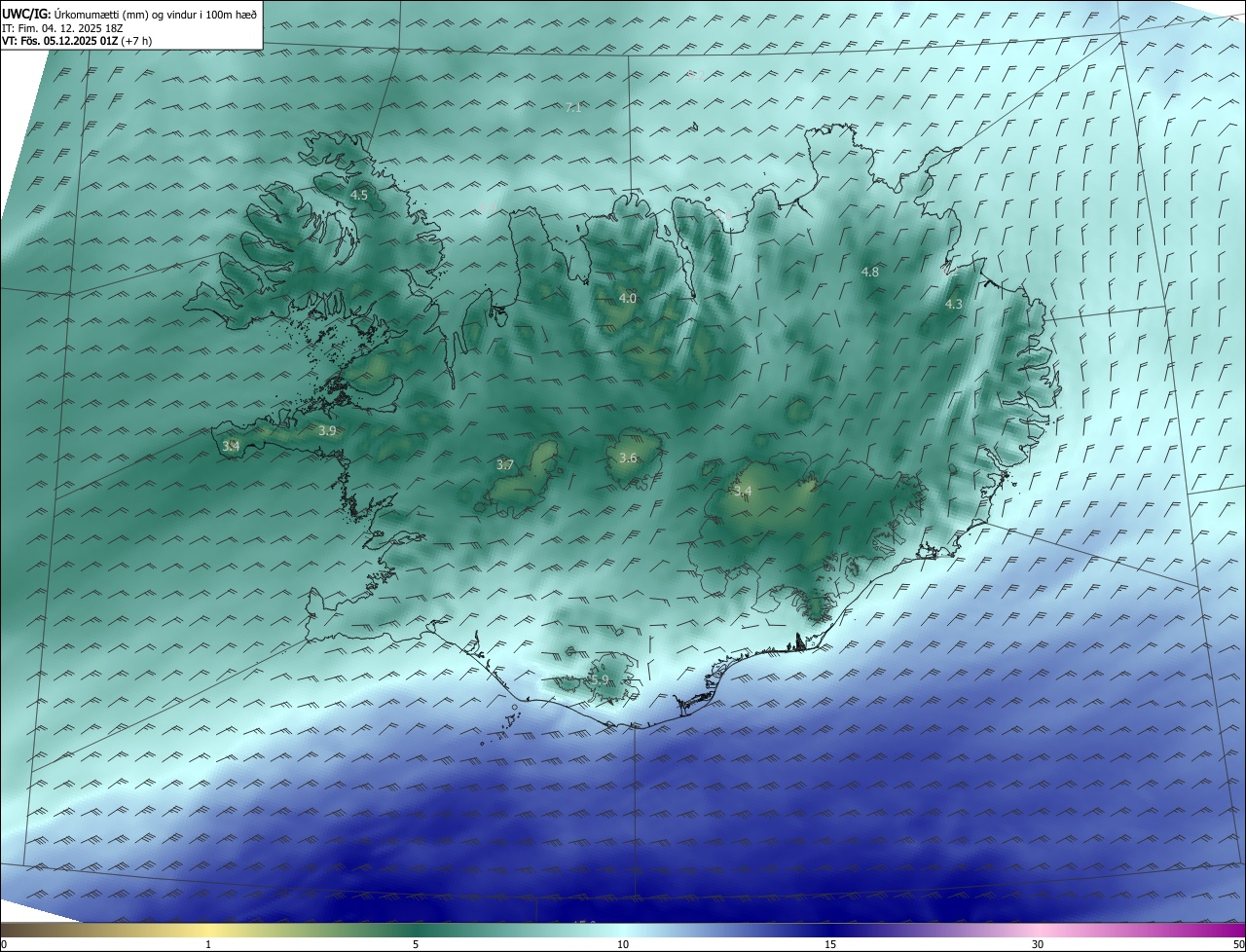
Task: Click the 5.9 value label near the south coast
Action: pyautogui.click(x=600, y=680)
